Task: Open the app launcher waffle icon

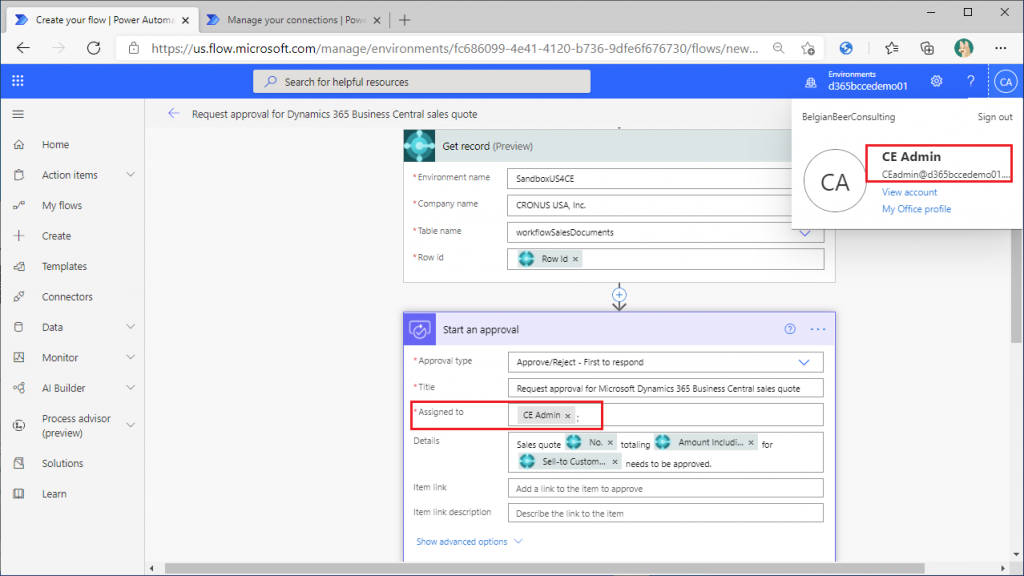Action: coord(18,81)
